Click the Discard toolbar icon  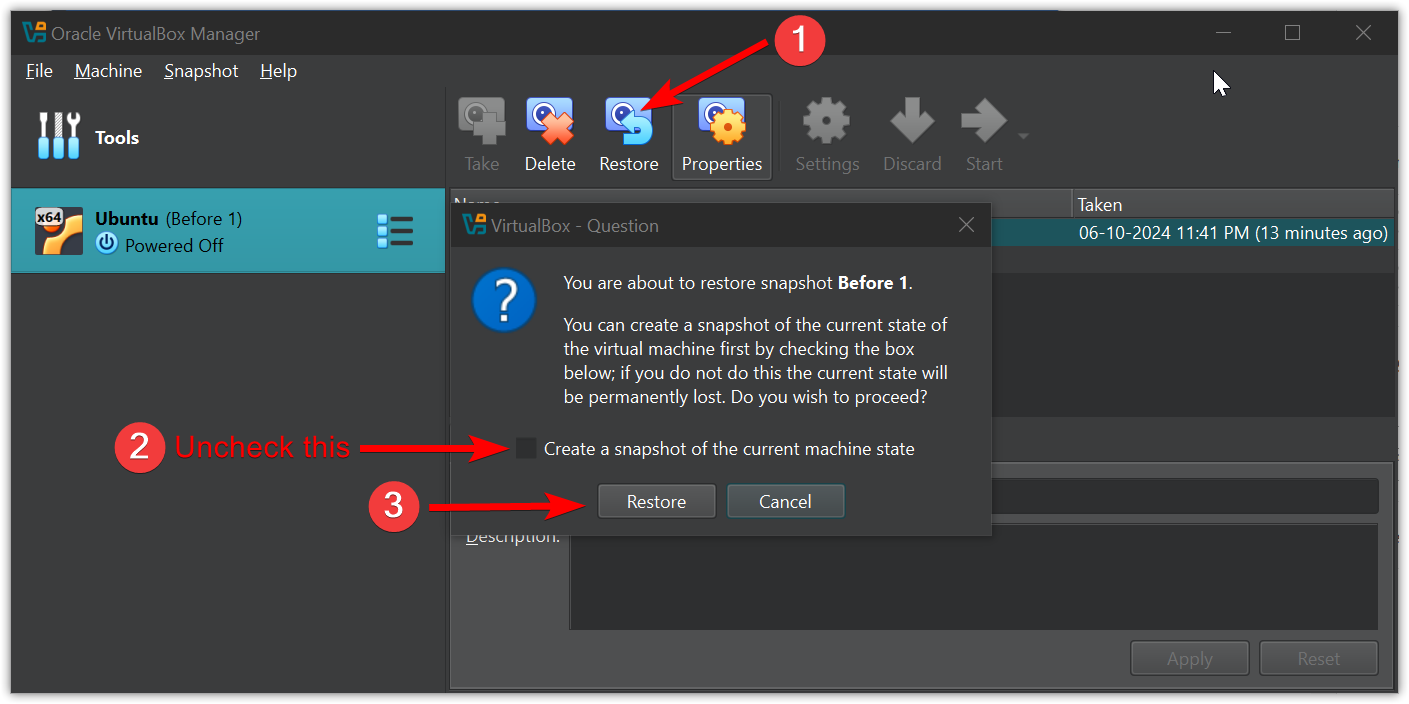tap(911, 120)
